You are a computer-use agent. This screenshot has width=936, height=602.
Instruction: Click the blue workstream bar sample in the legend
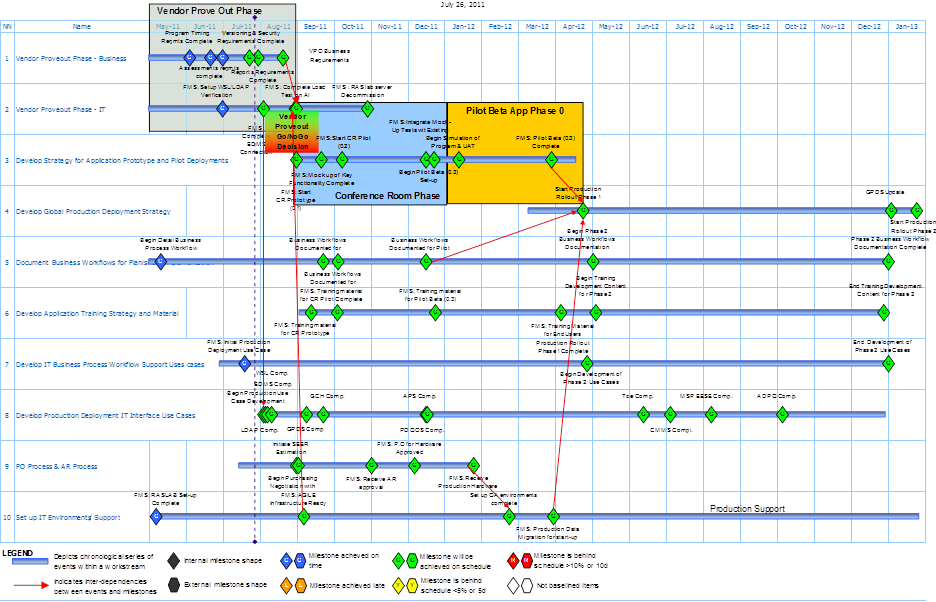click(32, 560)
